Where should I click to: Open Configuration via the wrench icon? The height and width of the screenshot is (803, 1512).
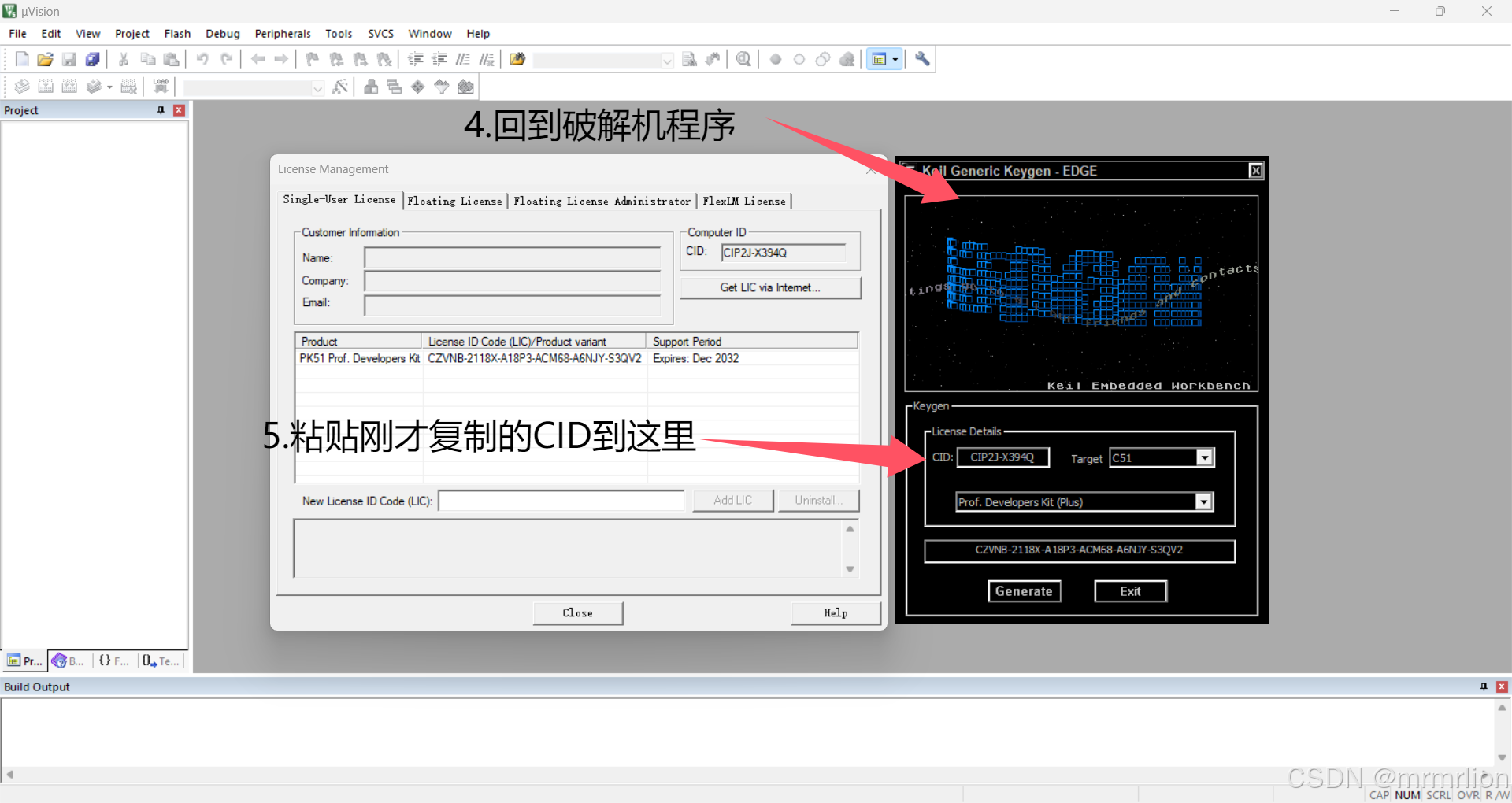click(922, 59)
